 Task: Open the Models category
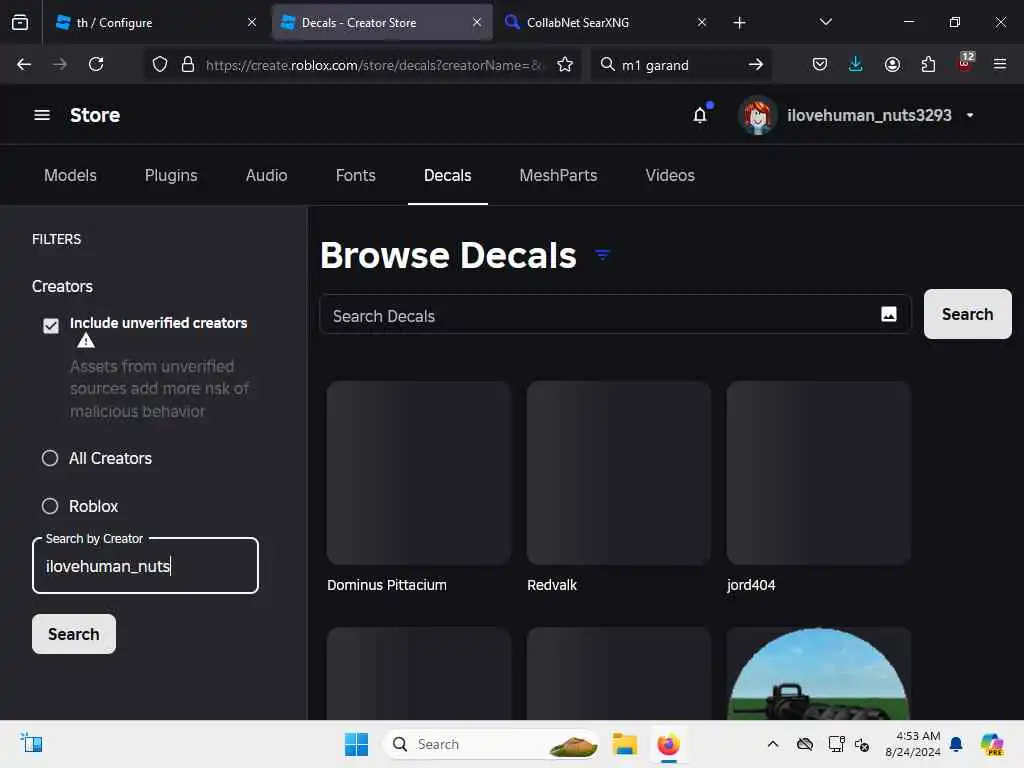pos(71,175)
